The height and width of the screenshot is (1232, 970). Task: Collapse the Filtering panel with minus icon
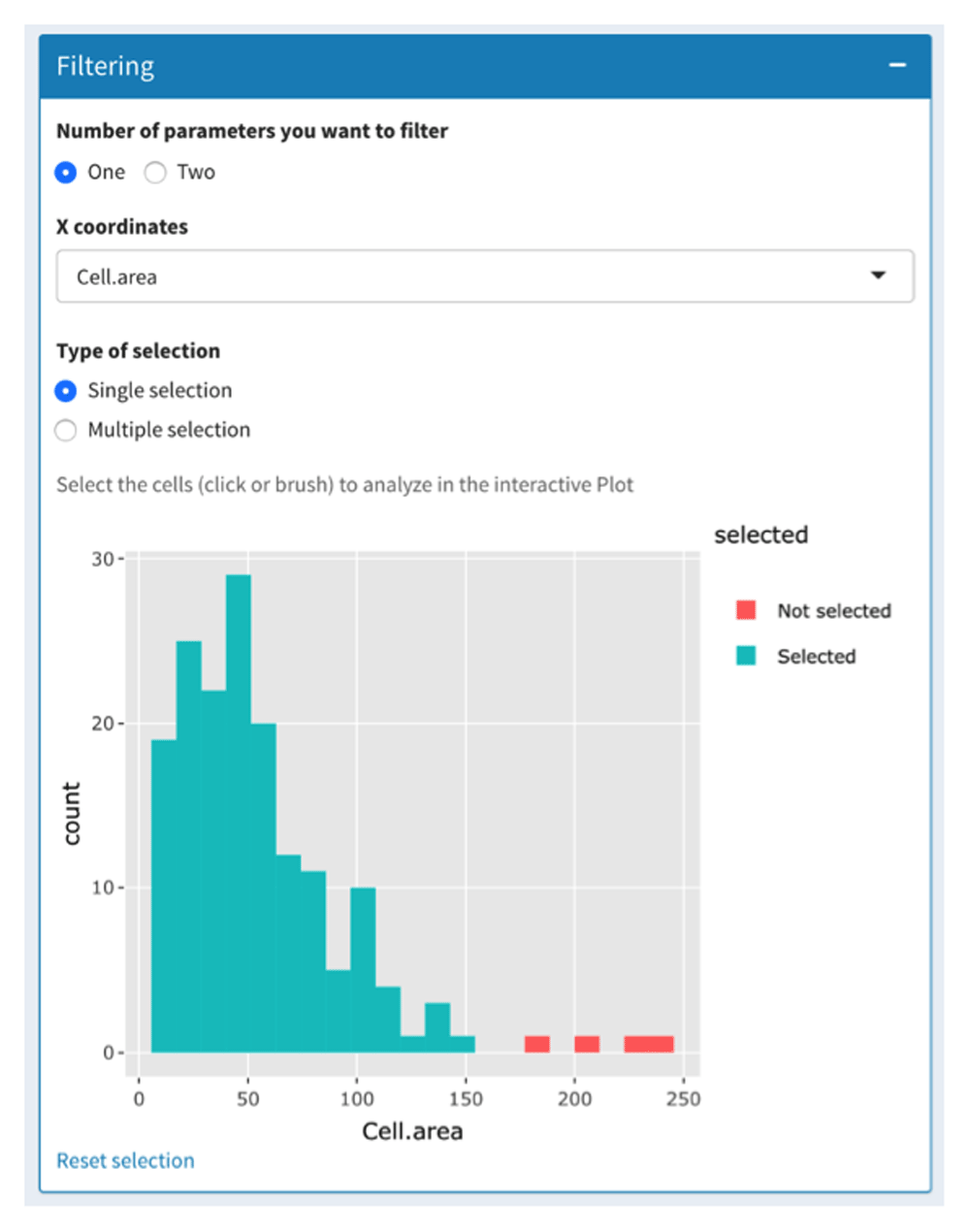897,65
